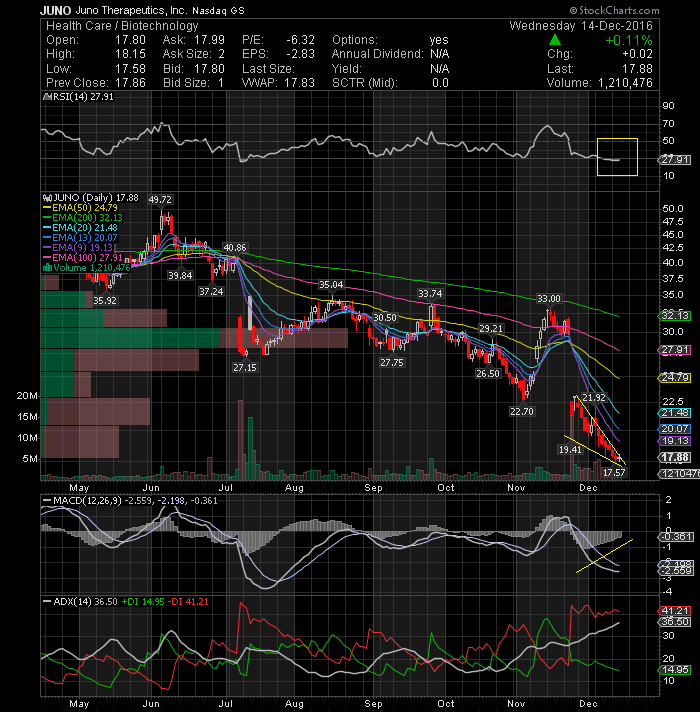Screen dimensions: 700x712
Task: Click the Prev Close value 17.86
Action: click(130, 83)
